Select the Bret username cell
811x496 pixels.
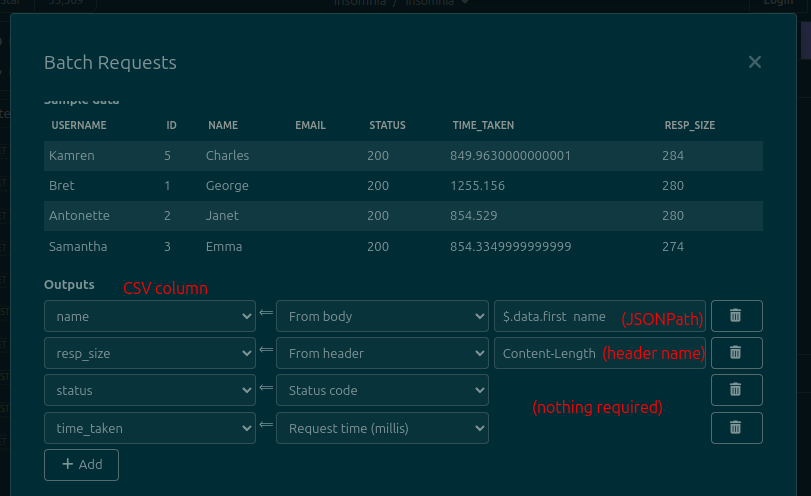point(62,186)
